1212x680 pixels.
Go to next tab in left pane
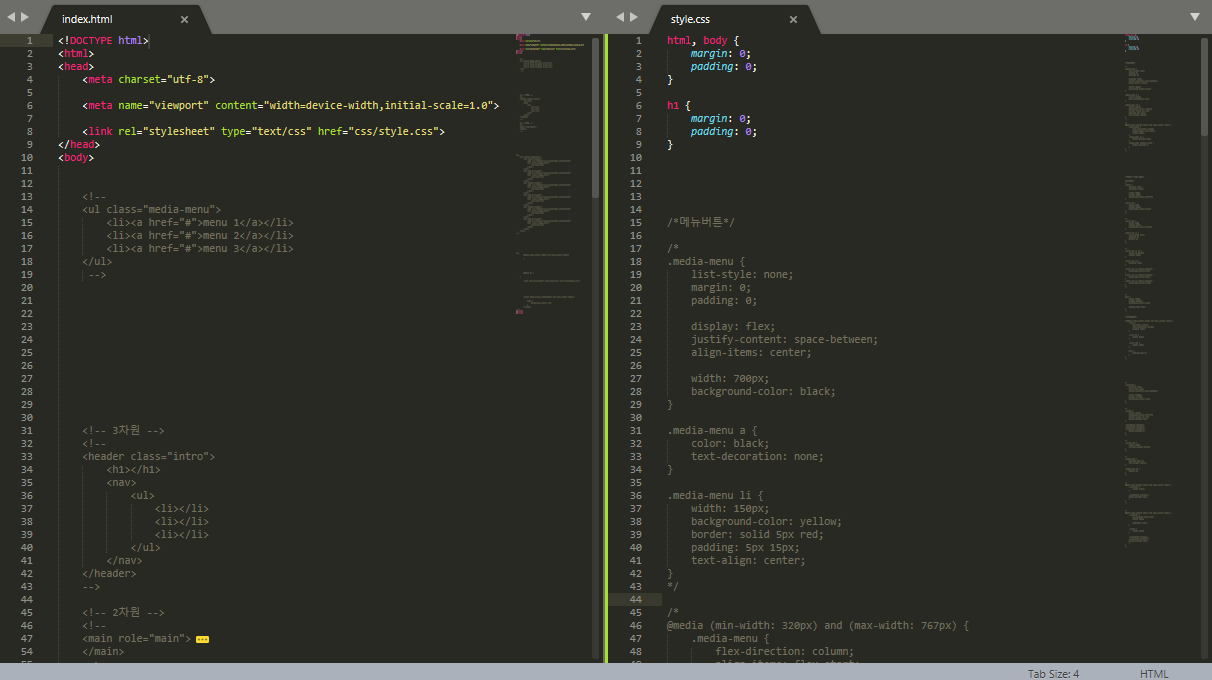coord(25,17)
